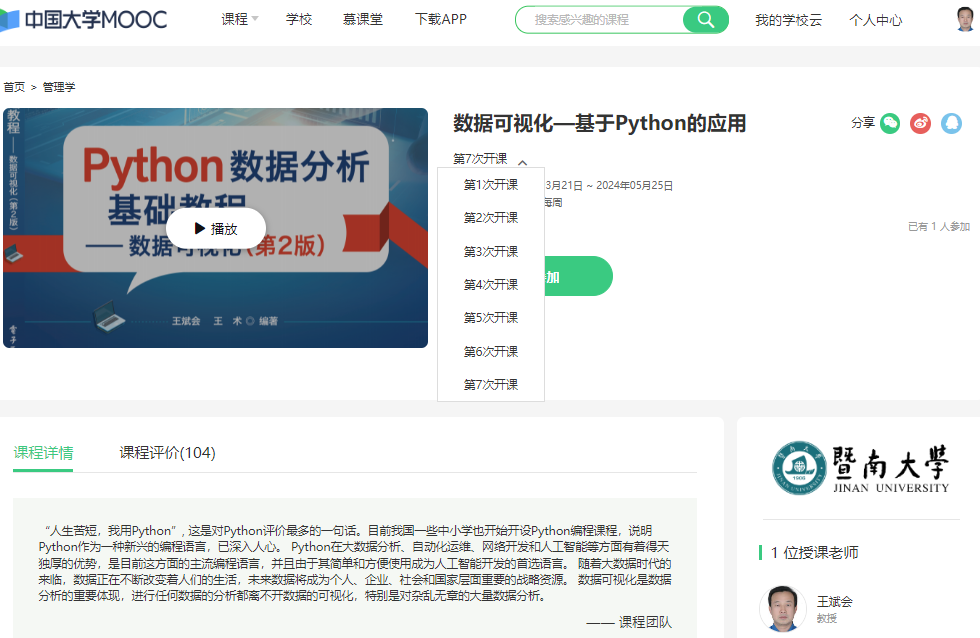Click teacher 王斌会 avatar photo

[783, 609]
